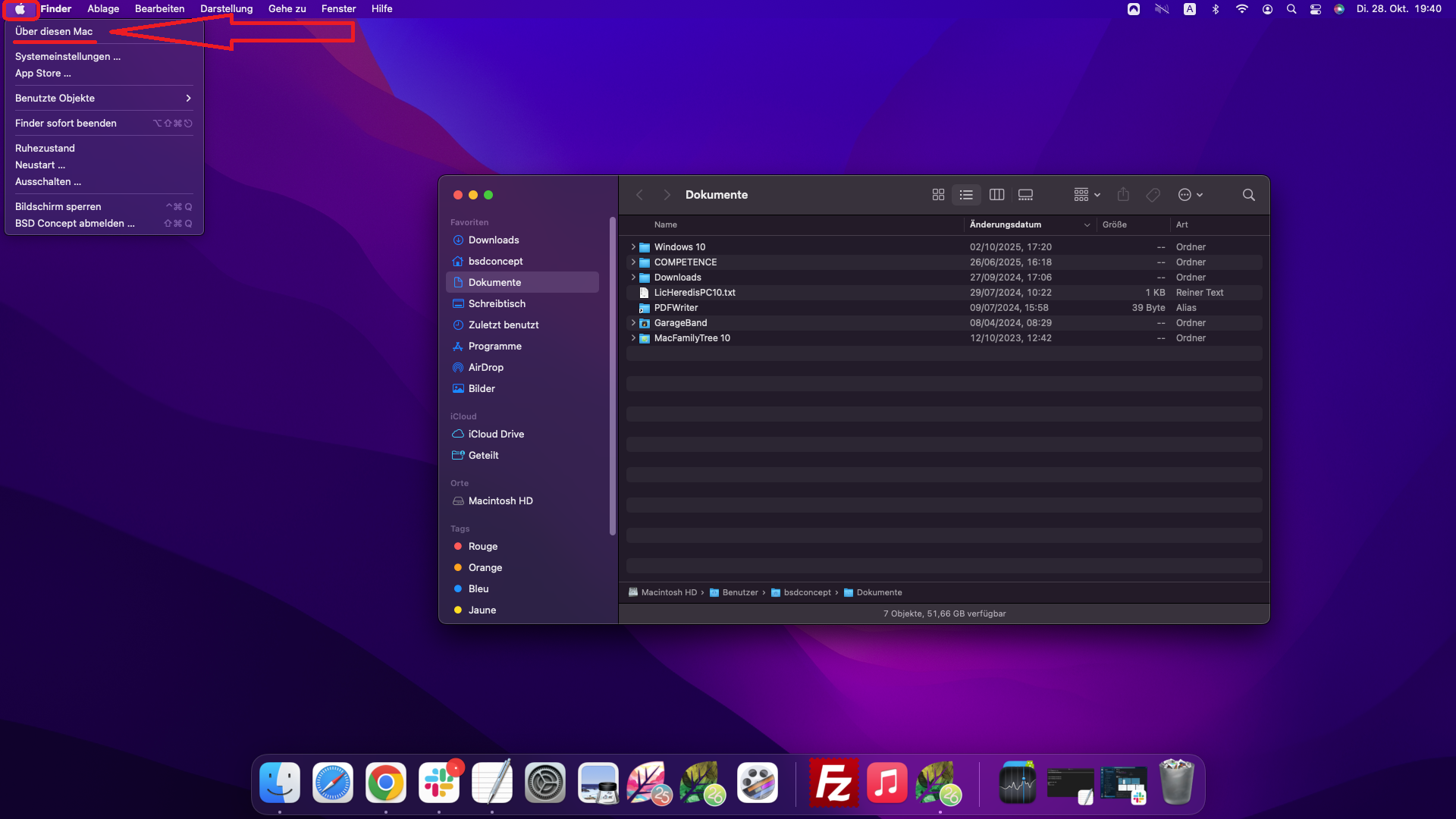Expand the GarageBand folder row
This screenshot has width=1456, height=819.
click(x=633, y=323)
